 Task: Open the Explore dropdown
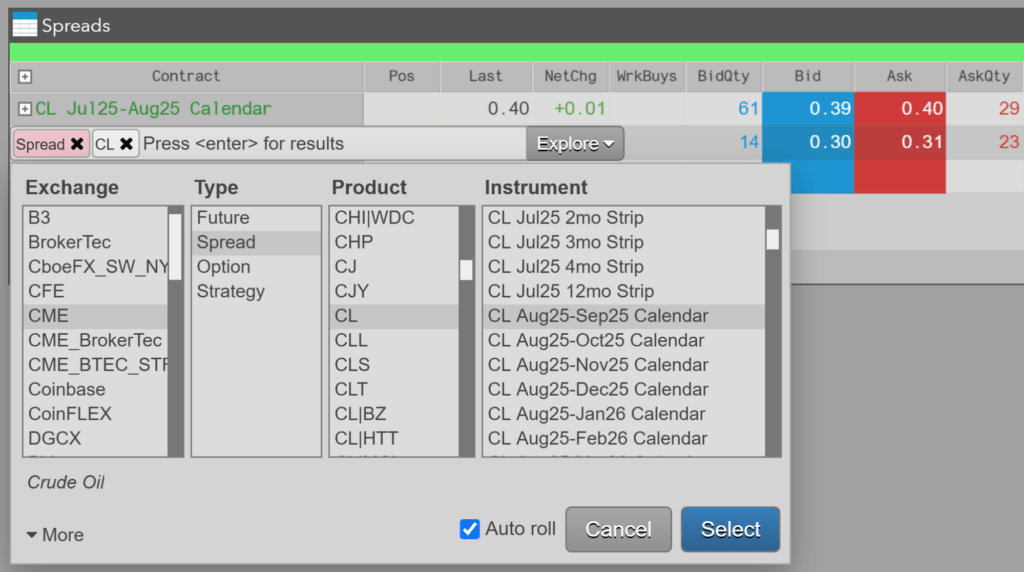pyautogui.click(x=575, y=144)
